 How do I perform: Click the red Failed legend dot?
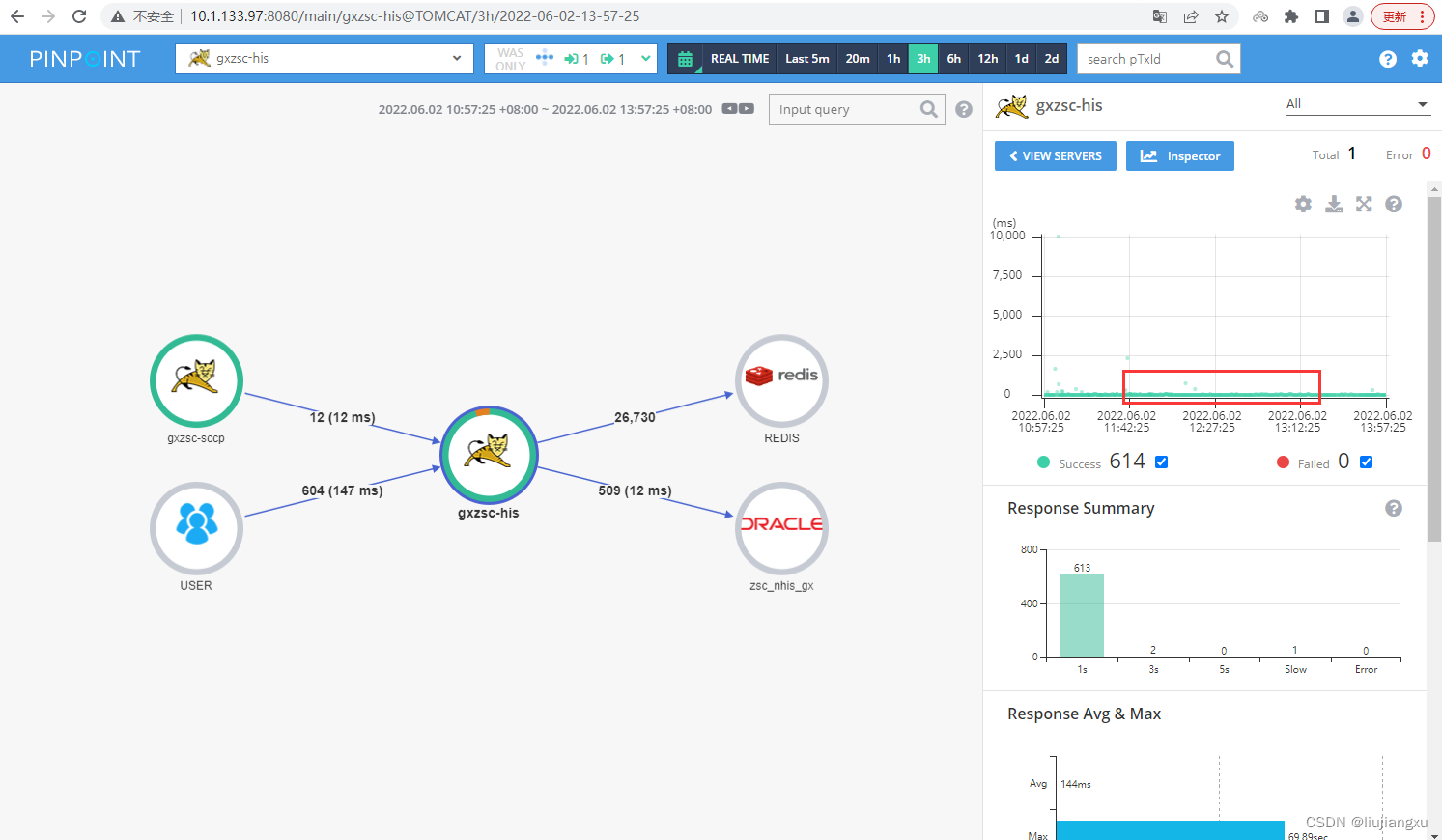(x=1283, y=462)
